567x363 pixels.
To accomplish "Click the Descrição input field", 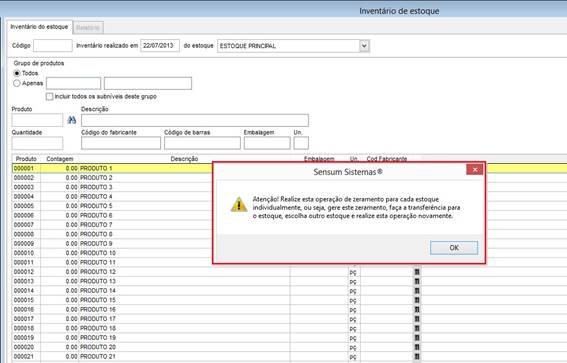I will pos(195,120).
